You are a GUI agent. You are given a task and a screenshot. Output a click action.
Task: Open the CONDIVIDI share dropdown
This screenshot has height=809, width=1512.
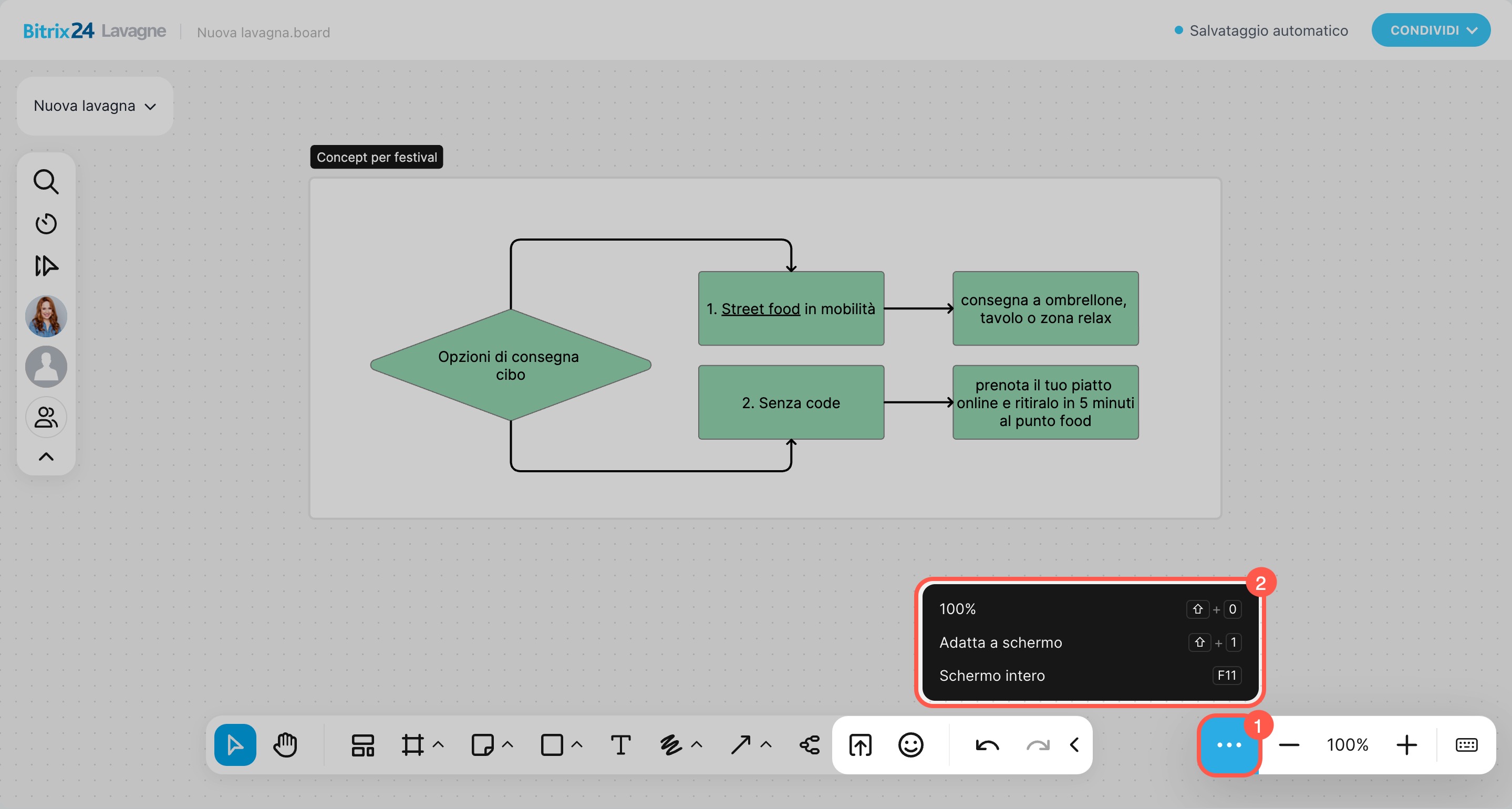tap(1431, 30)
